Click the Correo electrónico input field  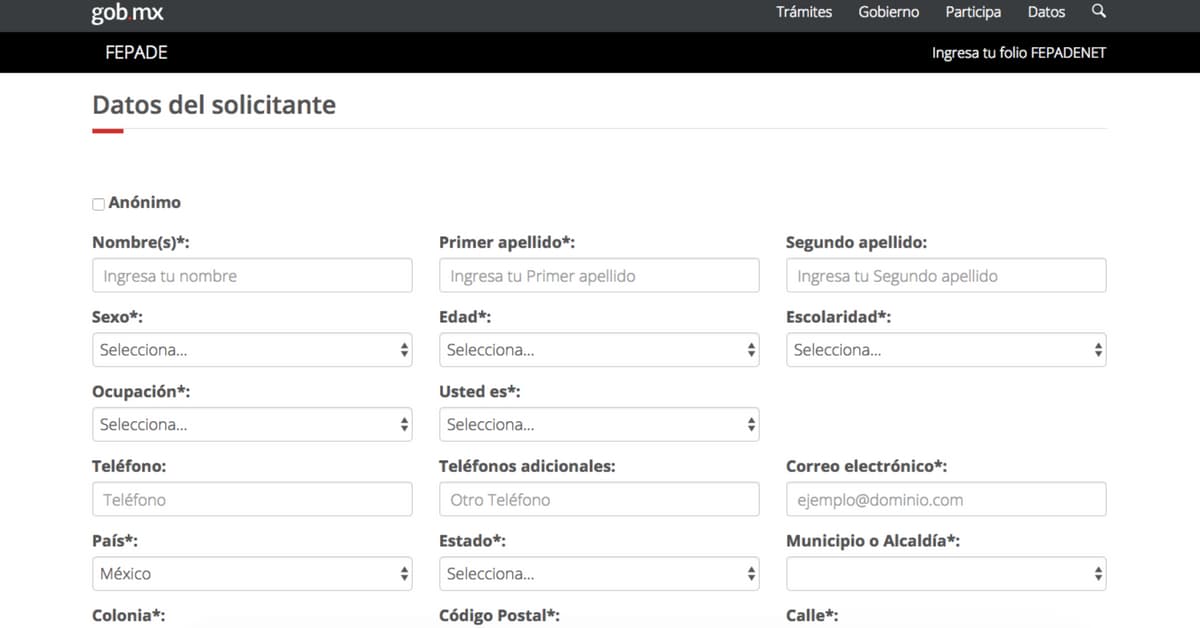946,499
